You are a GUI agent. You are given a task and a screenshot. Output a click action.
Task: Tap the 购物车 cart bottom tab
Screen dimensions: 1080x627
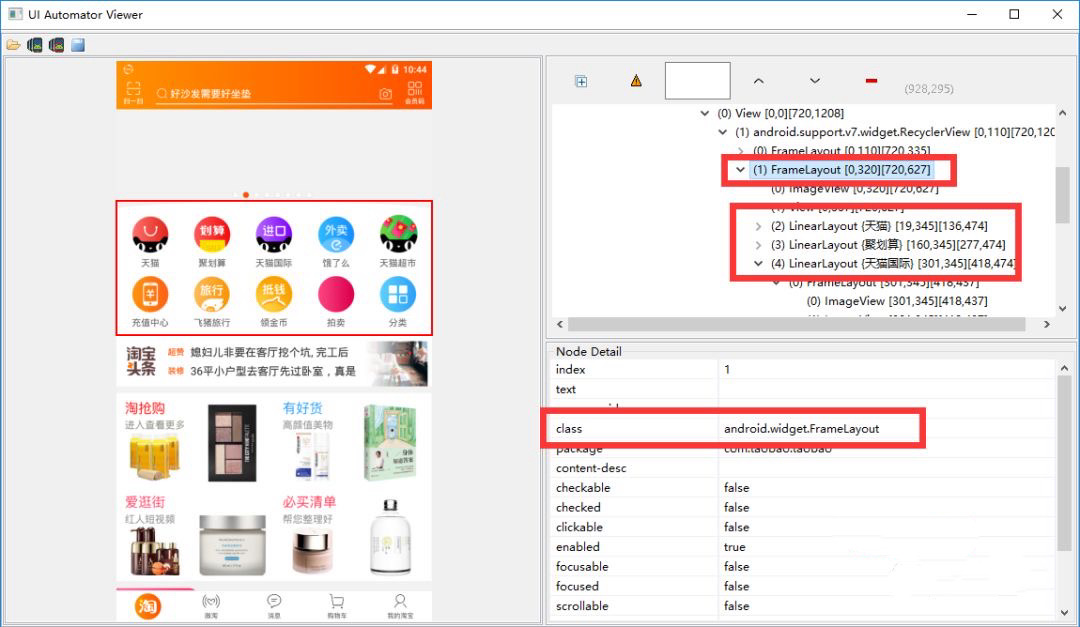tap(337, 606)
